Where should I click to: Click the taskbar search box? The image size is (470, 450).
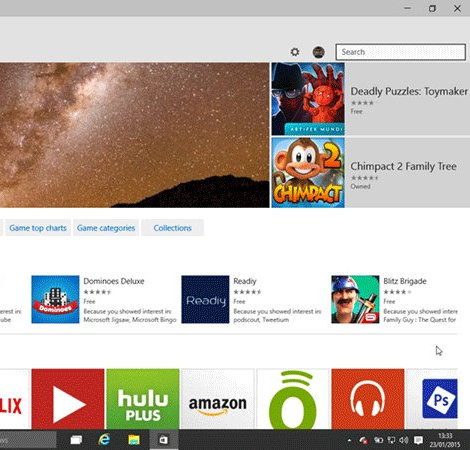click(x=28, y=440)
